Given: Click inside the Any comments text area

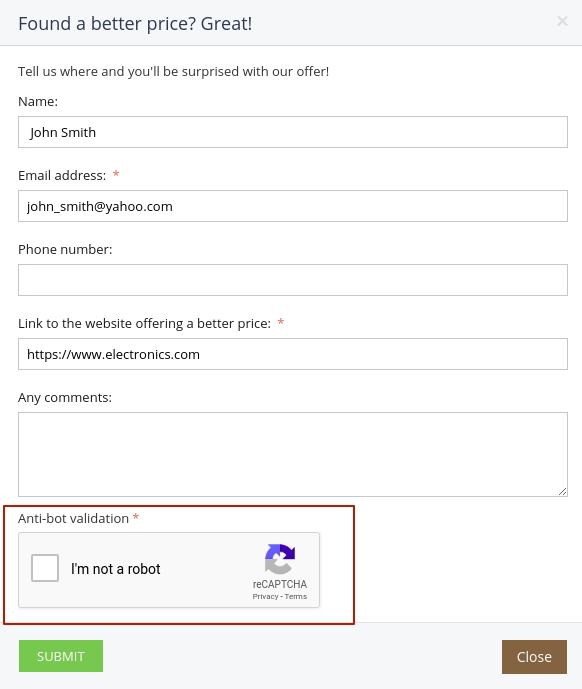Looking at the screenshot, I should [293, 454].
